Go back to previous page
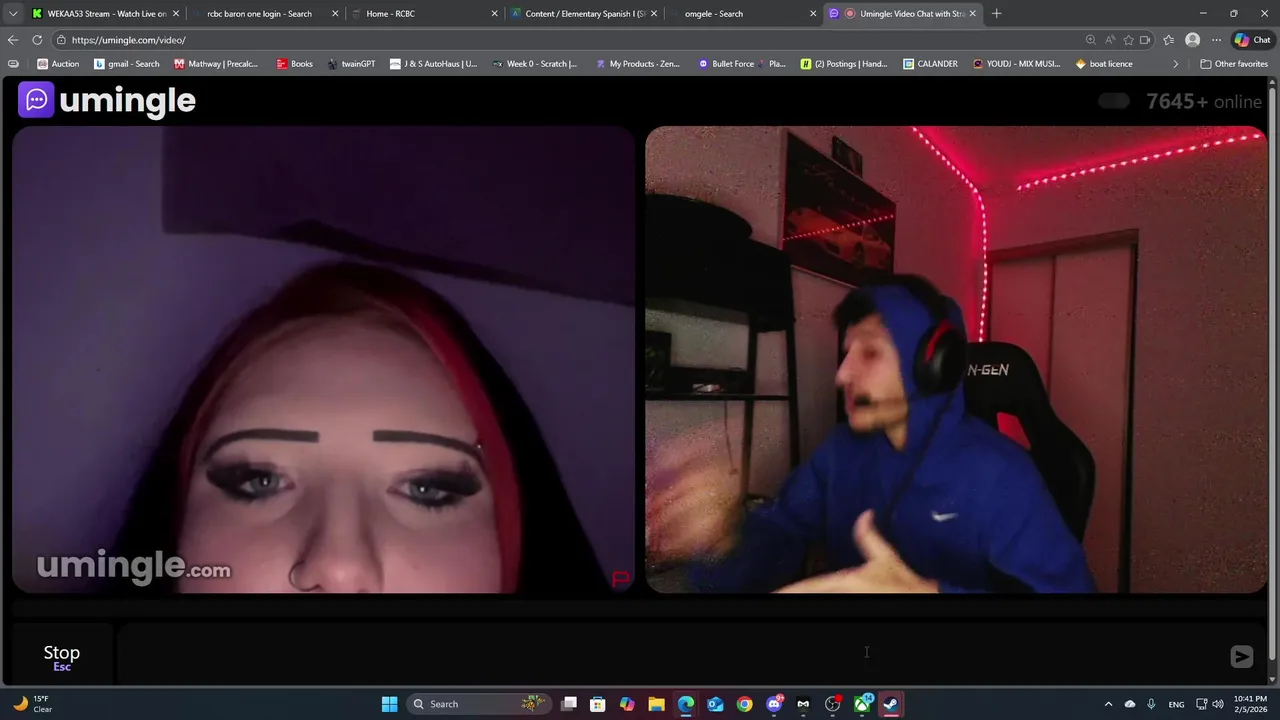Screen dimensions: 1280x720 [x=12, y=40]
